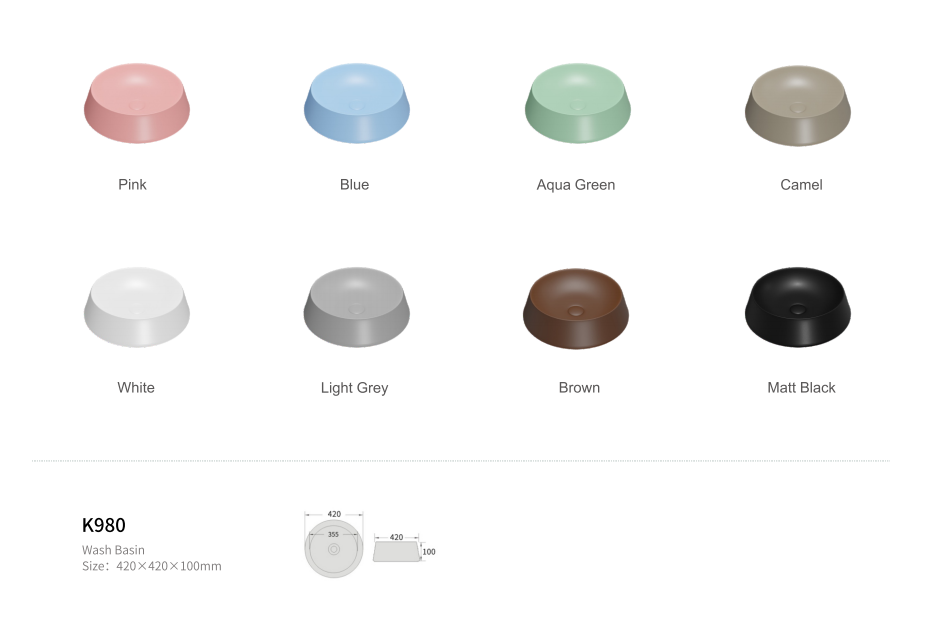
Task: Click the Brown color label
Action: 579,388
